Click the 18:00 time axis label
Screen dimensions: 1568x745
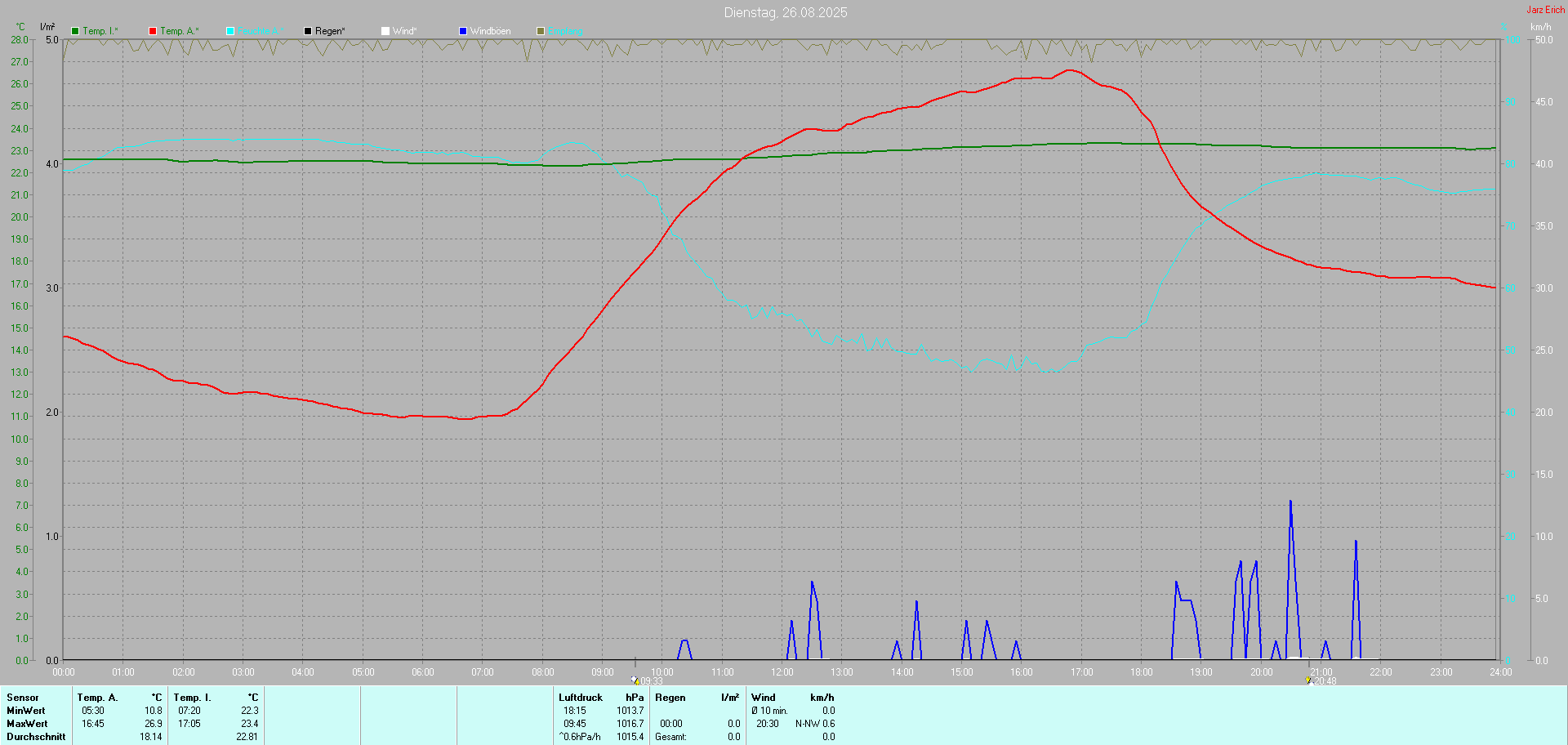1141,672
